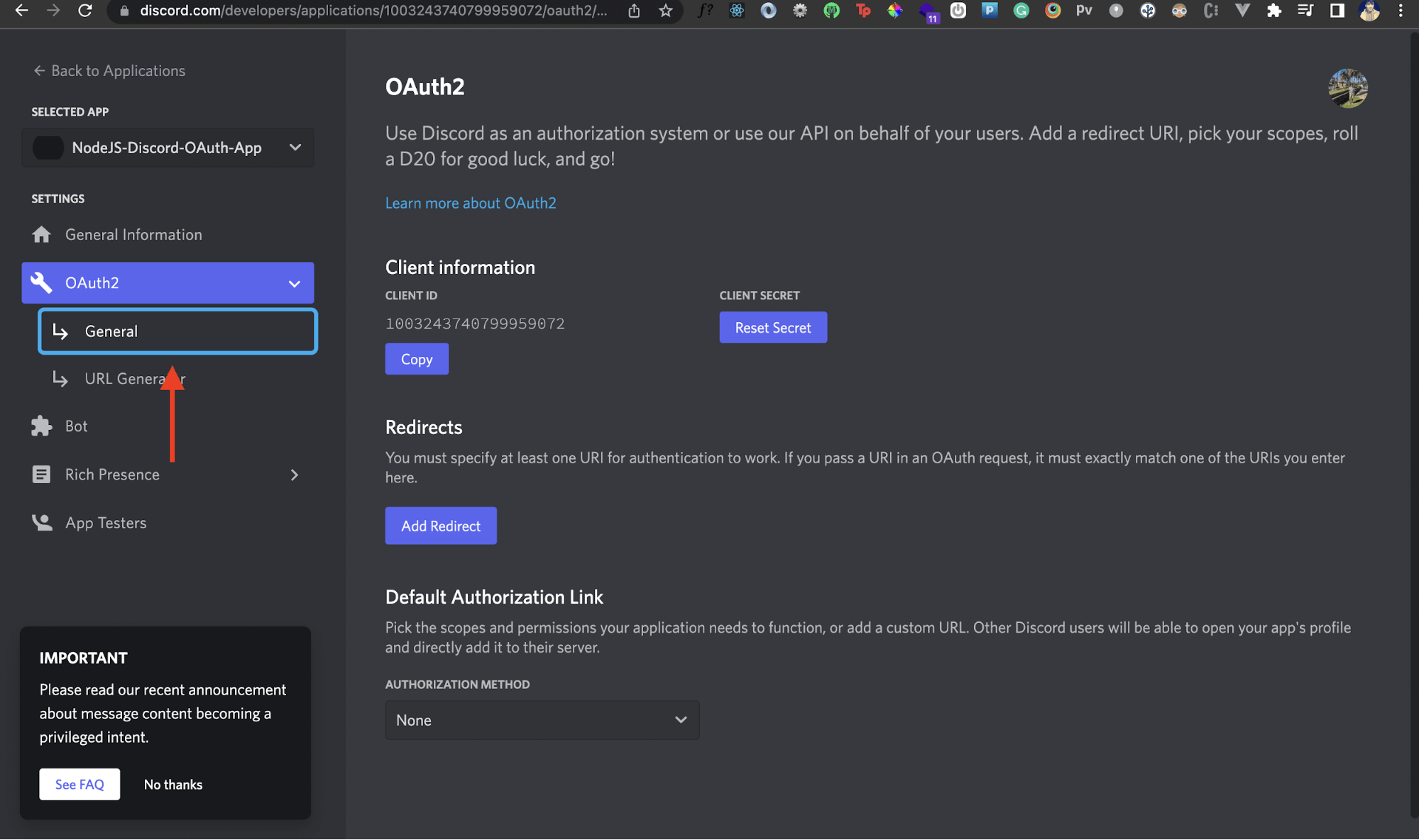Click the App Testers person icon
This screenshot has width=1419, height=840.
[41, 521]
